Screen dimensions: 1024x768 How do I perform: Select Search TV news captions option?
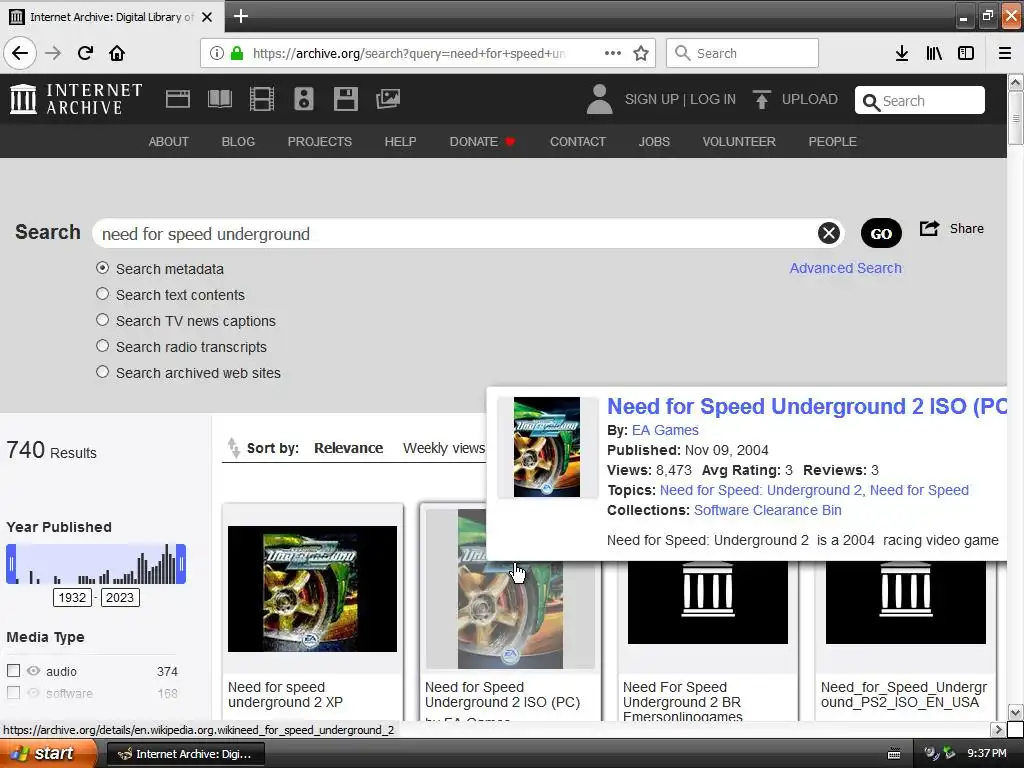103,320
